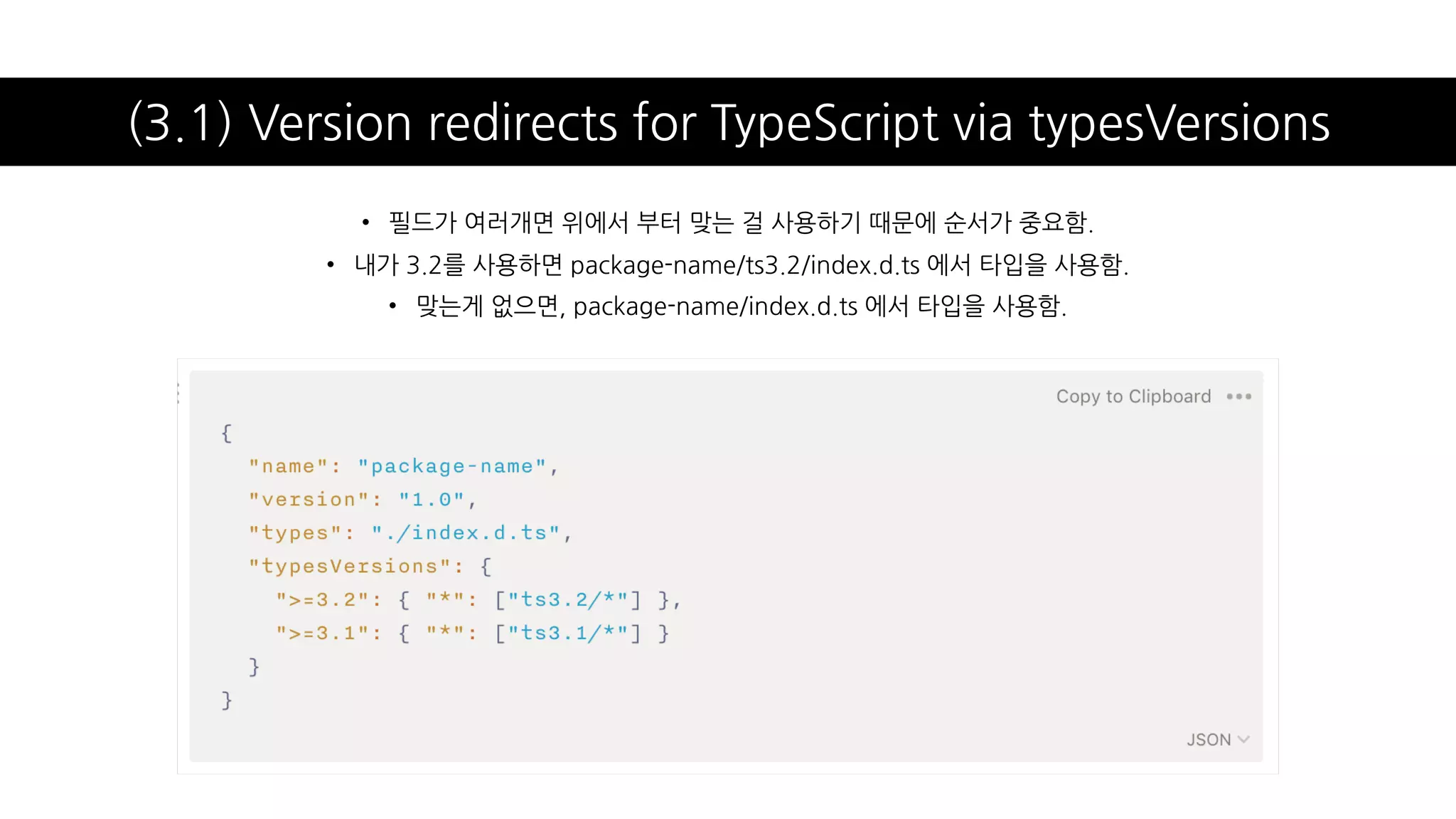The image size is (1456, 819).
Task: Click the "./index.d.ts" types value
Action: point(466,533)
